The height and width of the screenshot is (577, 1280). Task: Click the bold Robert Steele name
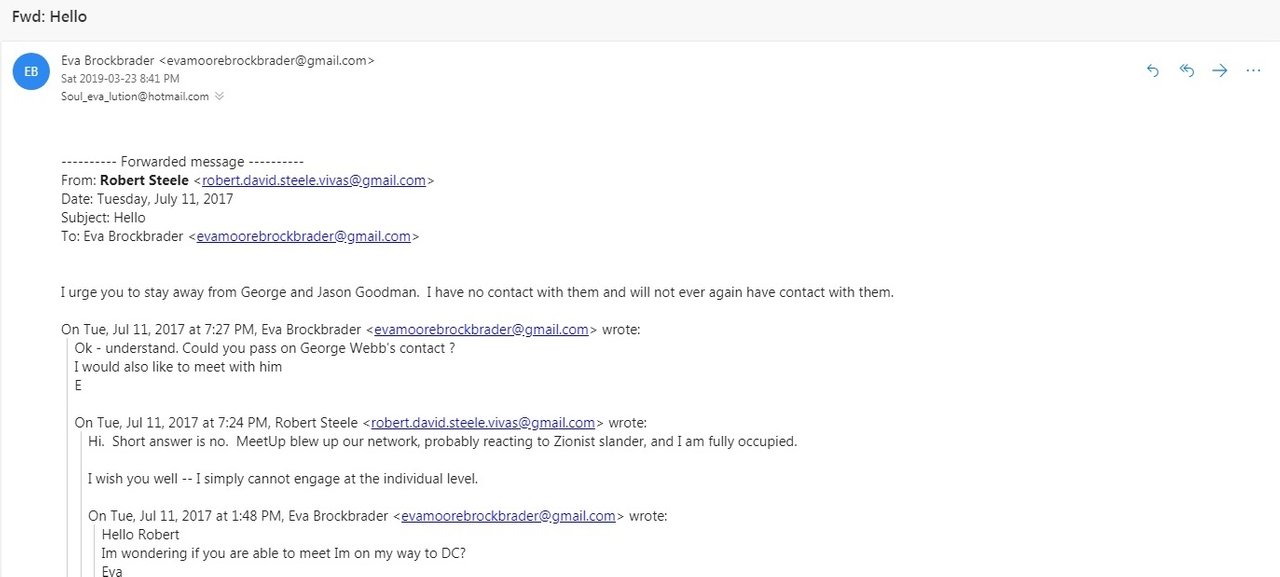click(145, 181)
